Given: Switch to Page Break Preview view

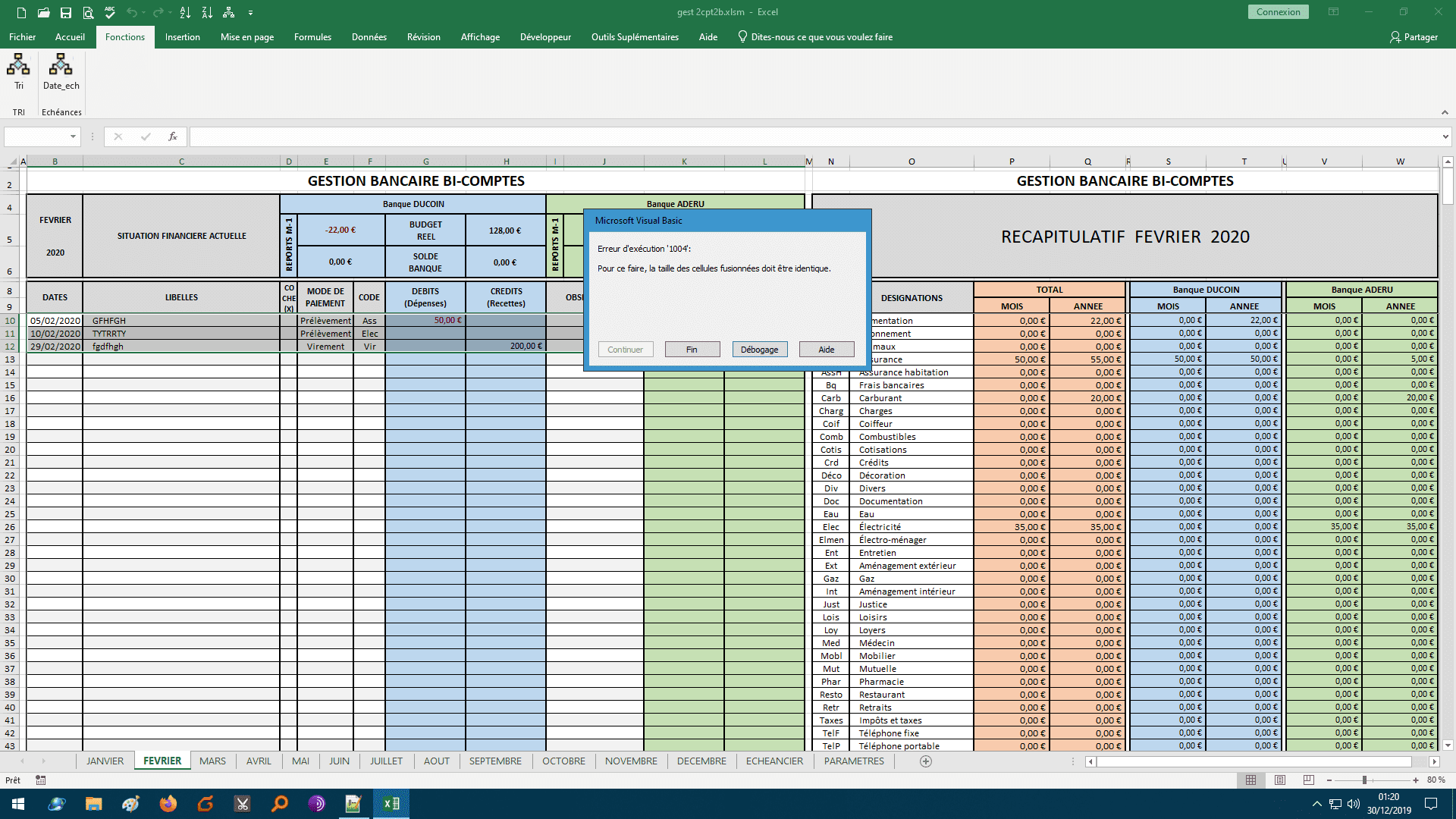Looking at the screenshot, I should point(1308,780).
